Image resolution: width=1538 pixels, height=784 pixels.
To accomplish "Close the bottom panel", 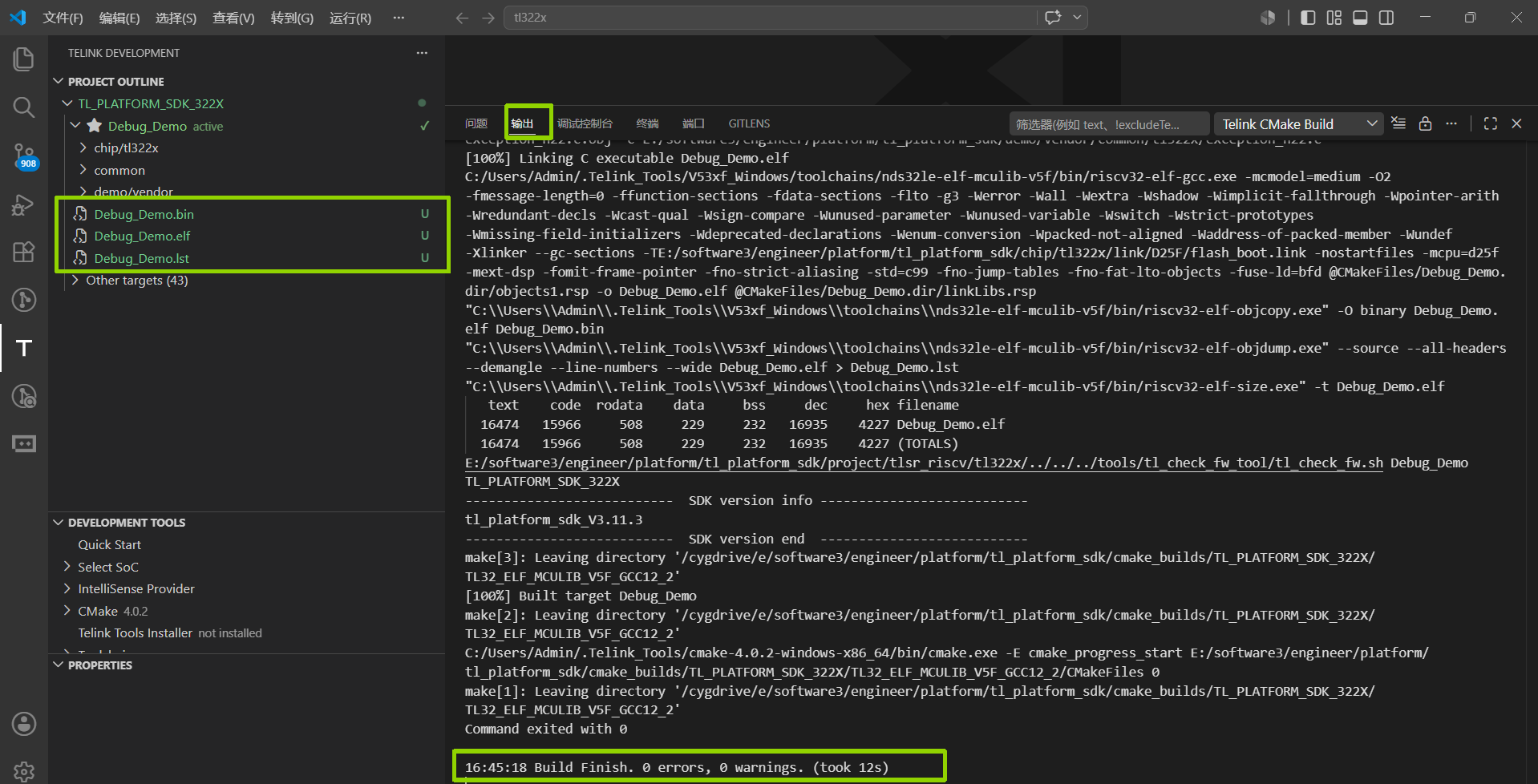I will [x=1516, y=123].
